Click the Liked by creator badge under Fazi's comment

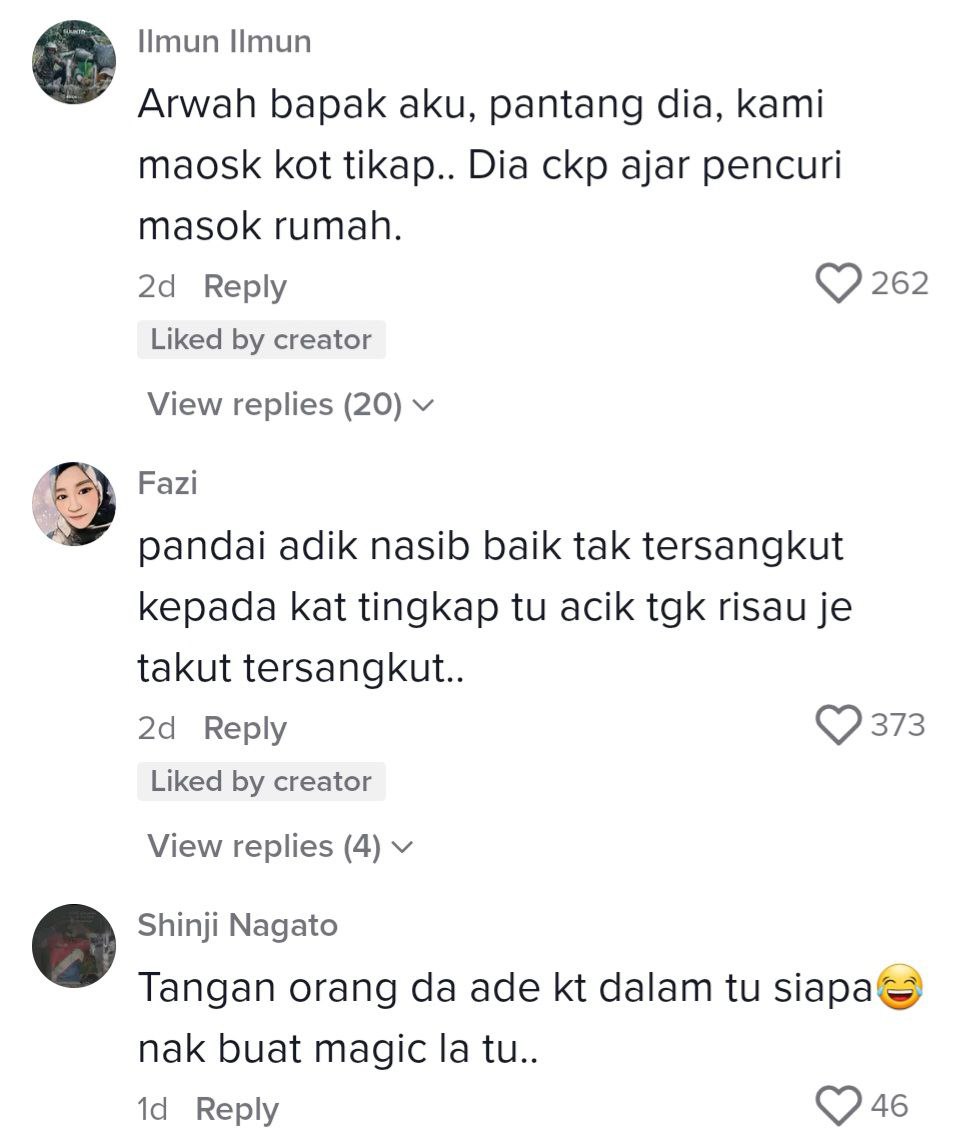[261, 781]
